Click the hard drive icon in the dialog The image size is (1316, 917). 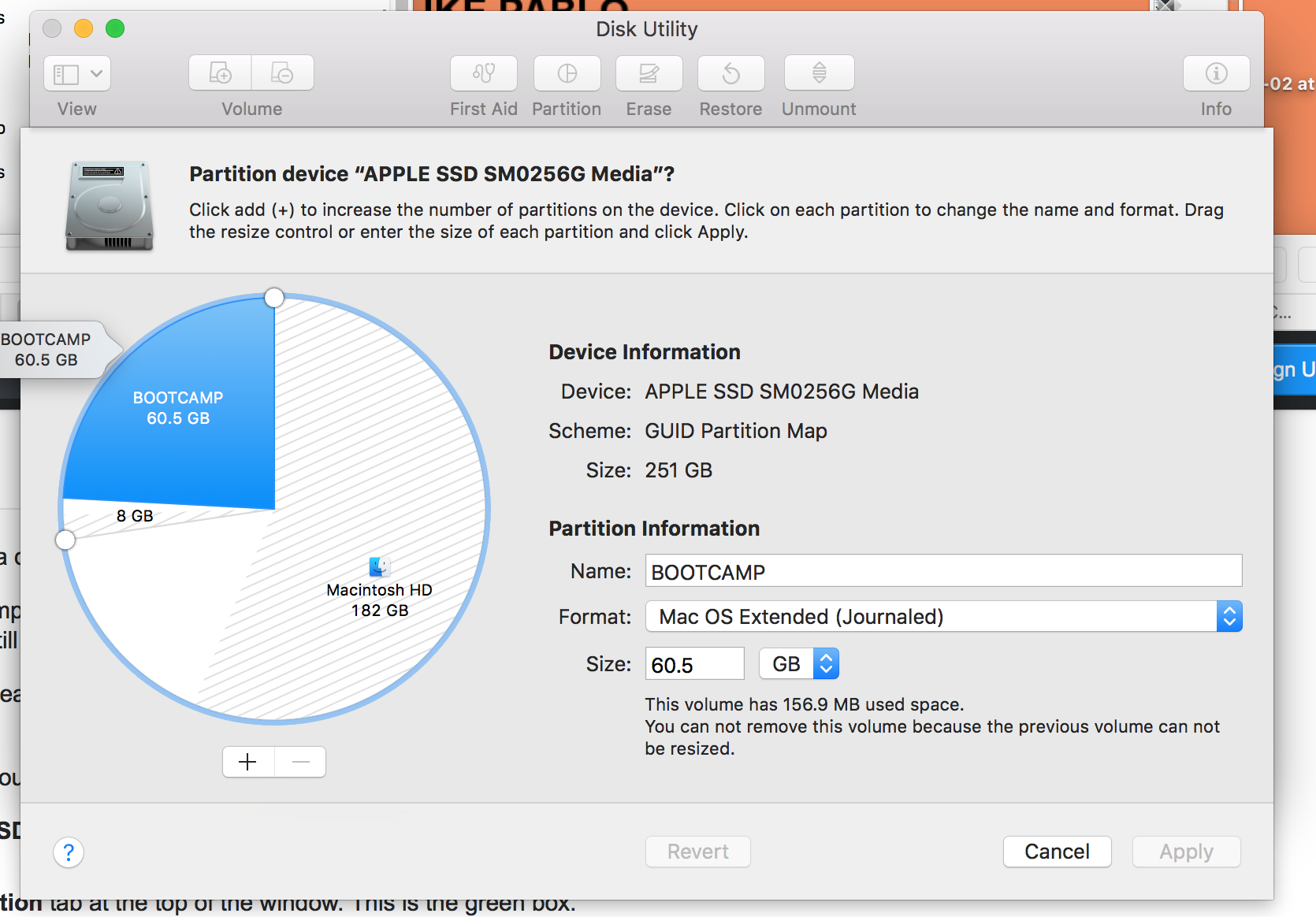pos(110,206)
